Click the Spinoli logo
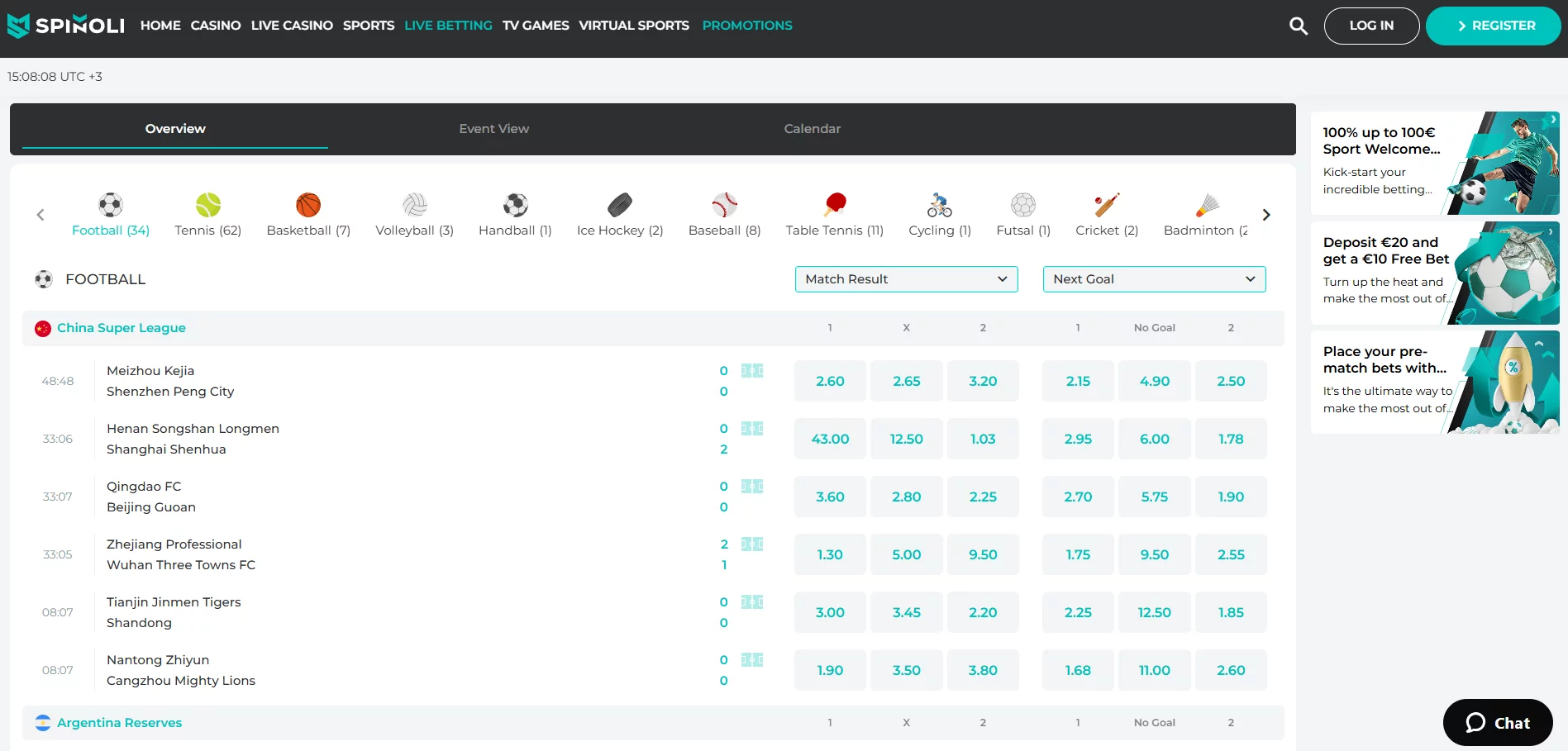Screen dimensions: 1568x751 pos(65,26)
